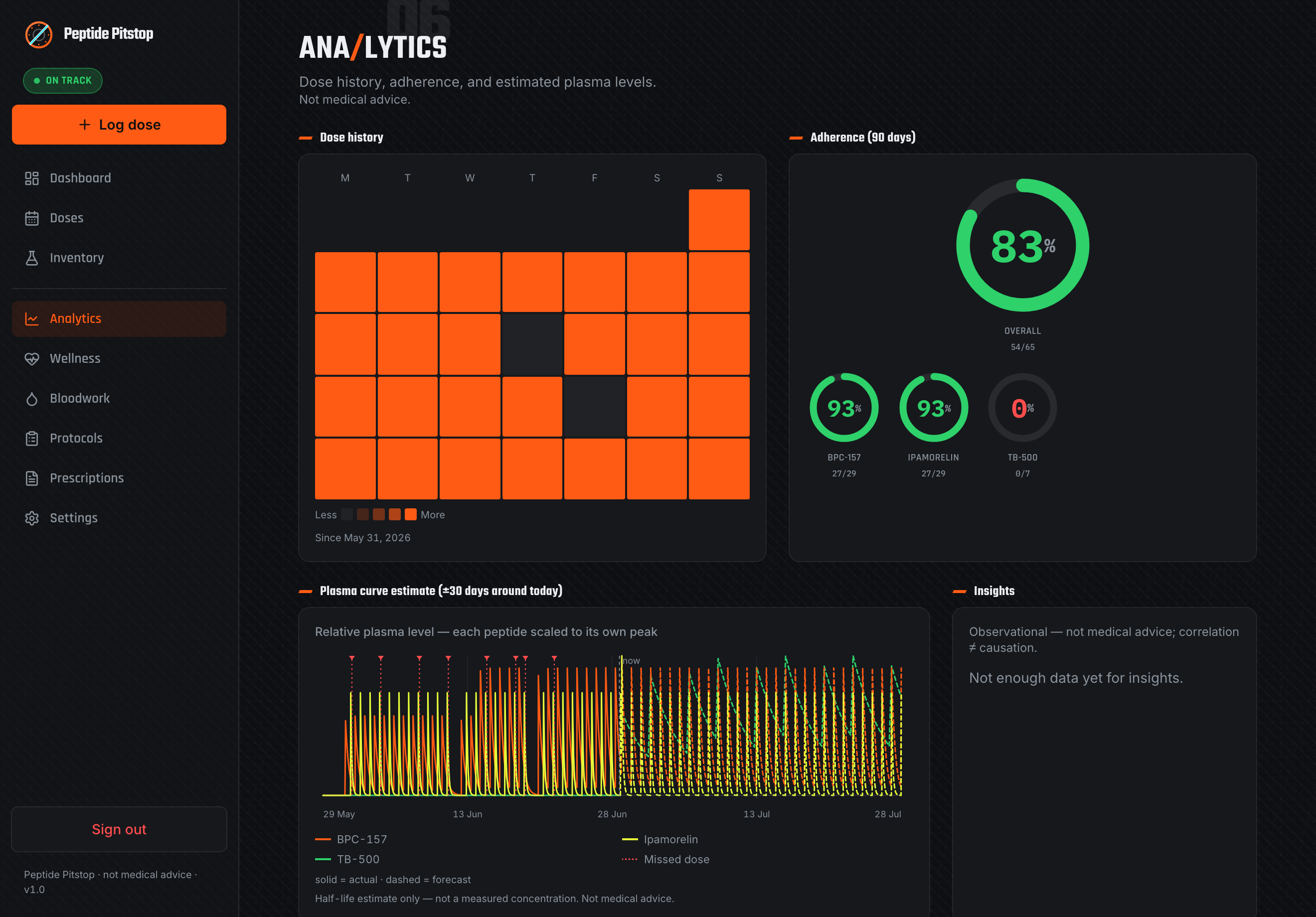Click the TB-500 0% adherence ring

(1022, 408)
